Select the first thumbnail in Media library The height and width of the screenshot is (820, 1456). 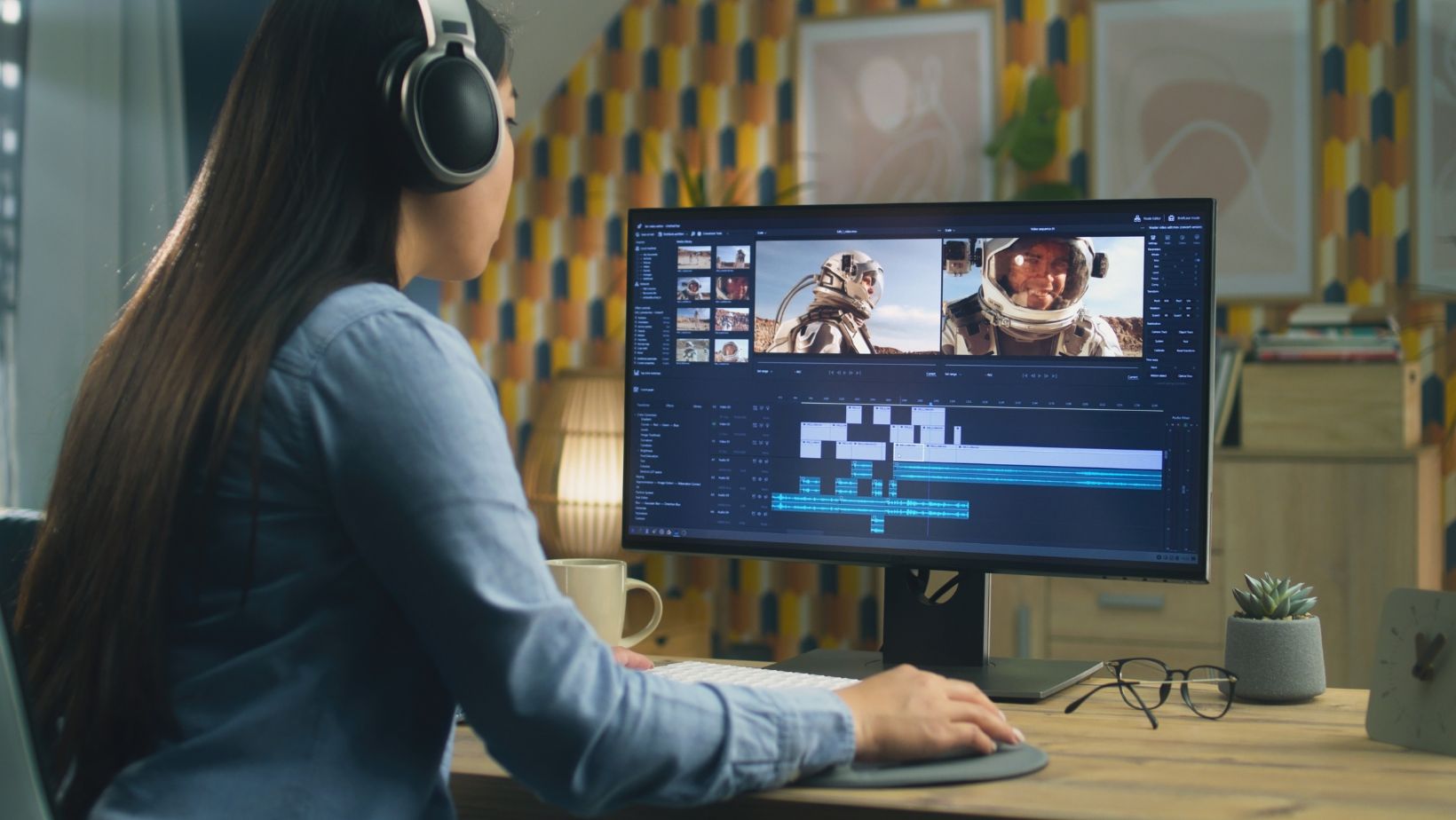(692, 258)
